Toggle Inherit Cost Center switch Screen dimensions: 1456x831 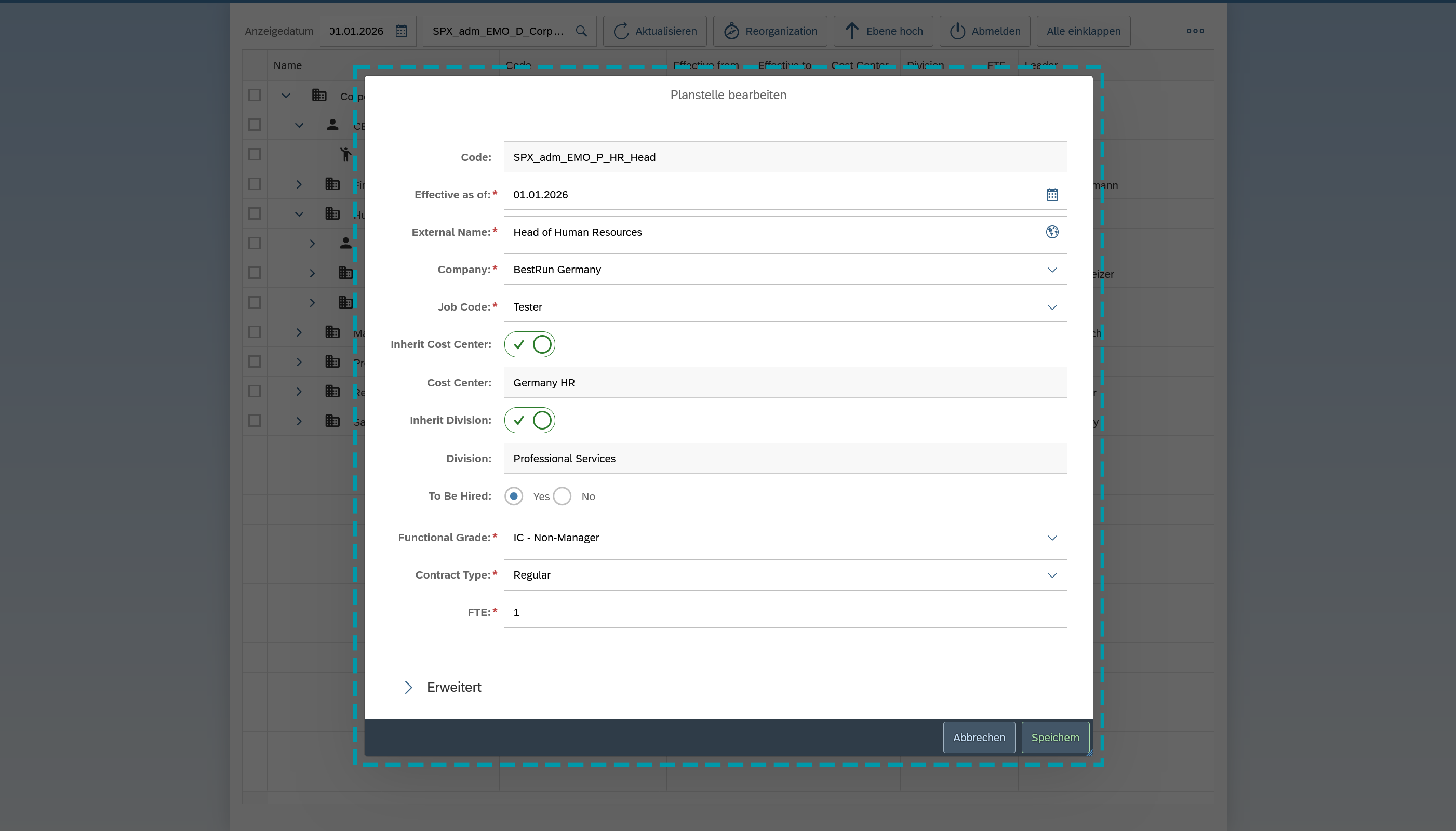pyautogui.click(x=530, y=344)
